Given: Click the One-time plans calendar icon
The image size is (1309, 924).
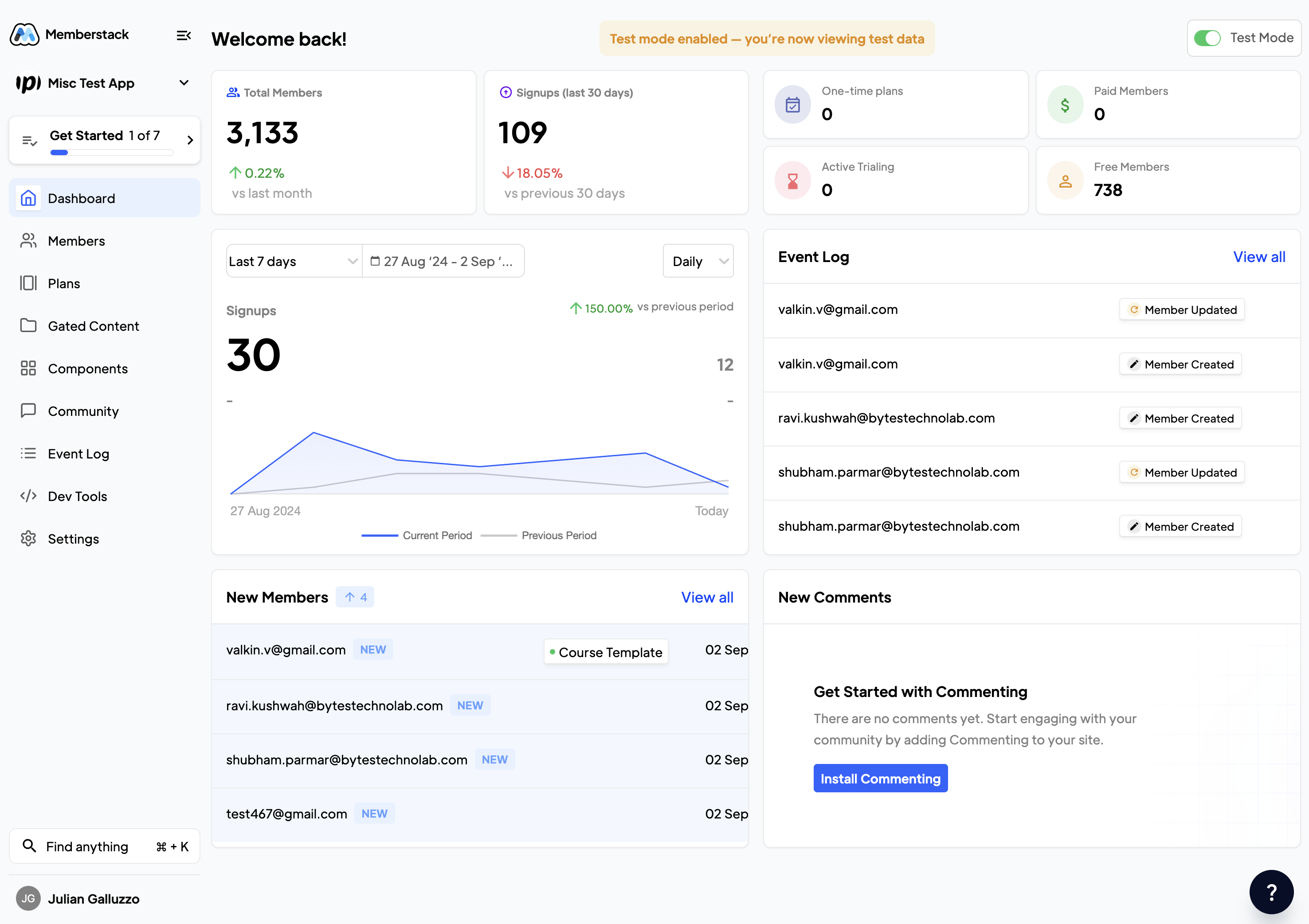Looking at the screenshot, I should 792,105.
